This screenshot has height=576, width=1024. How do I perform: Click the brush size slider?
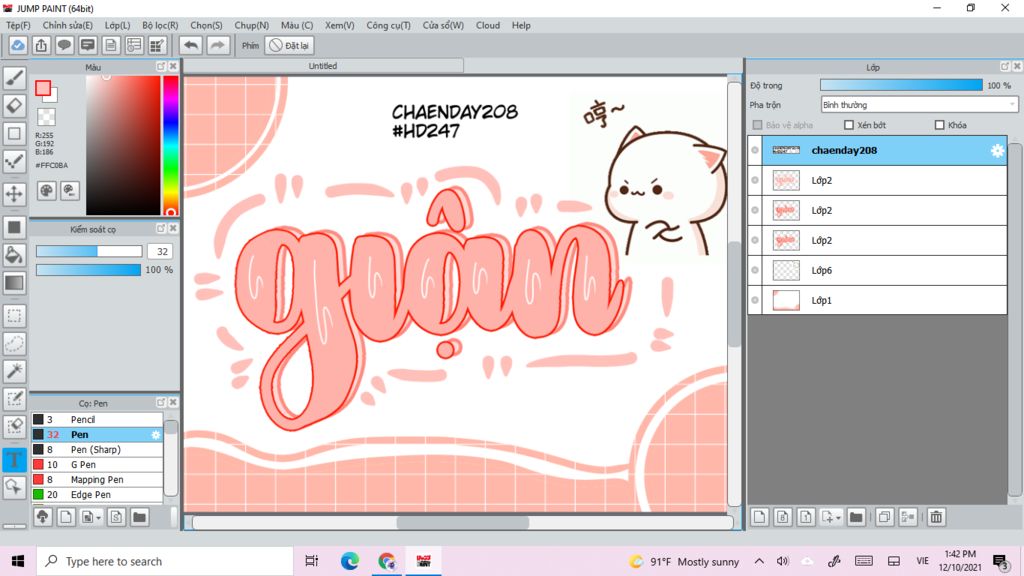[x=89, y=251]
